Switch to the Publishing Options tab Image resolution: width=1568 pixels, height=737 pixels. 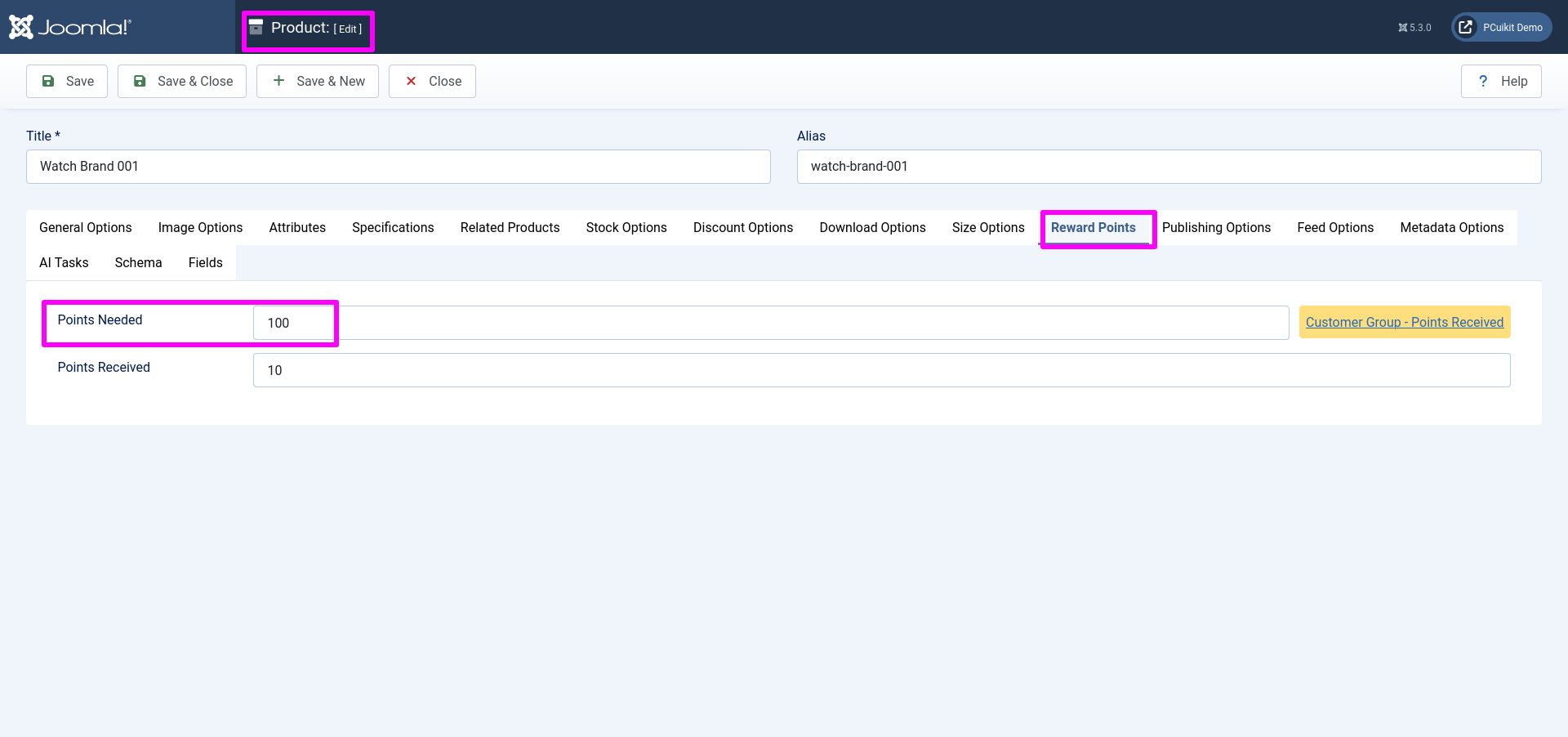pos(1216,227)
